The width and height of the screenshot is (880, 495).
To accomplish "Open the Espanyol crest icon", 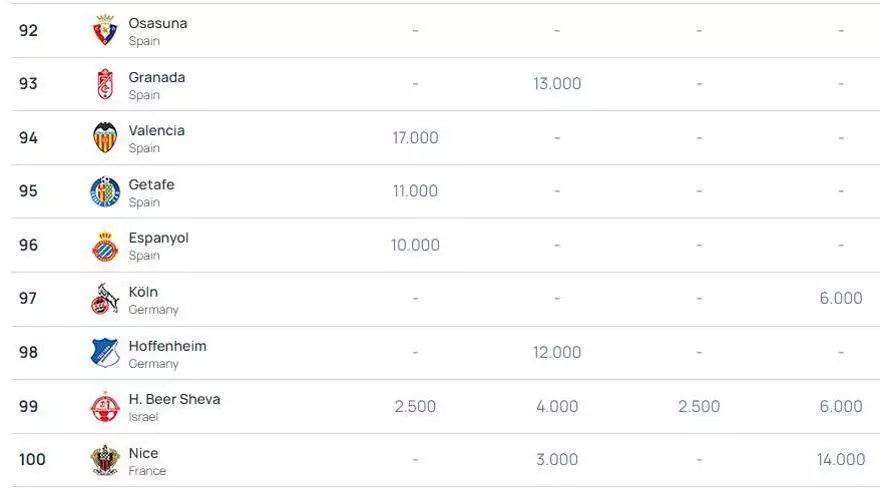I will click(x=105, y=245).
